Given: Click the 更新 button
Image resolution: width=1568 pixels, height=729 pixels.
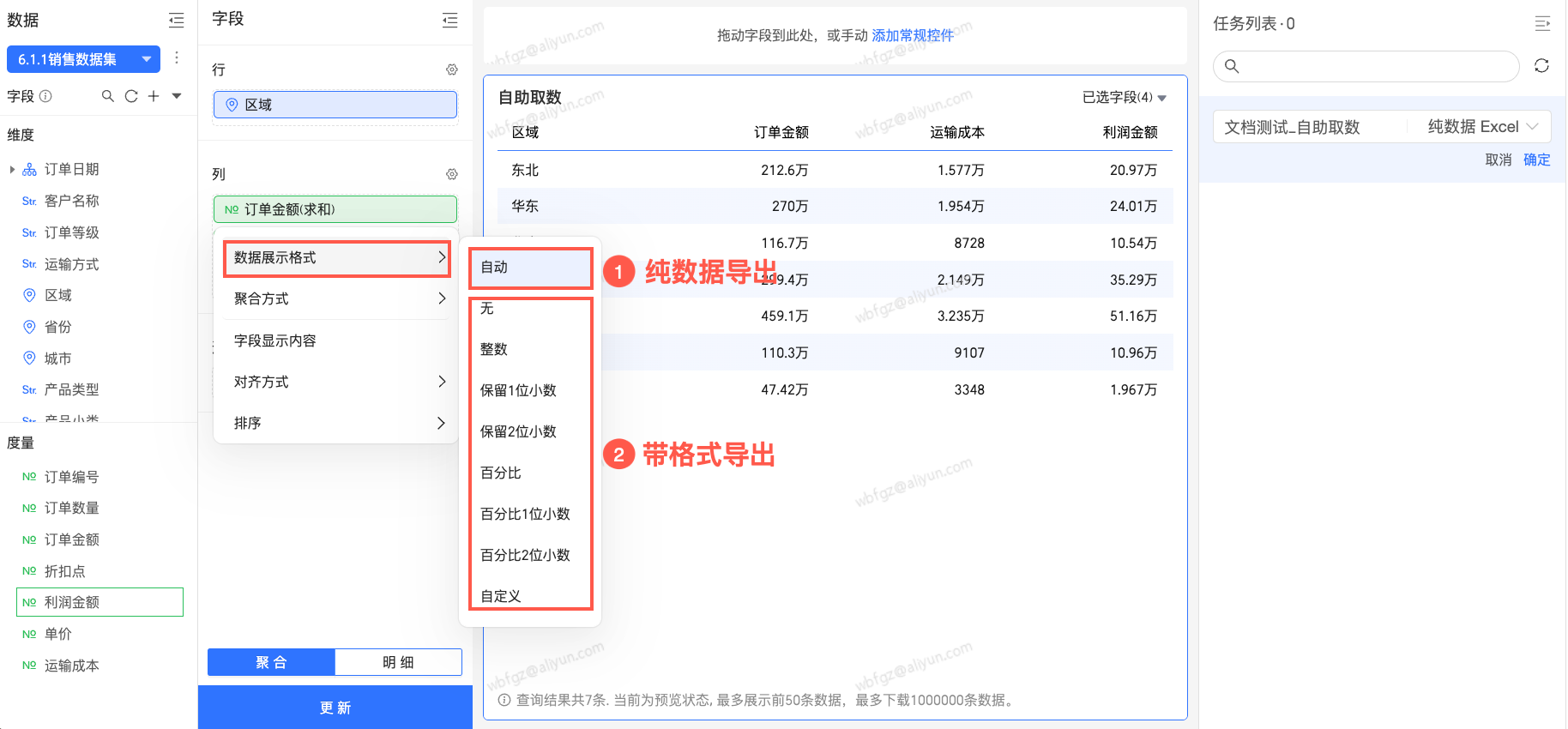Looking at the screenshot, I should point(335,708).
